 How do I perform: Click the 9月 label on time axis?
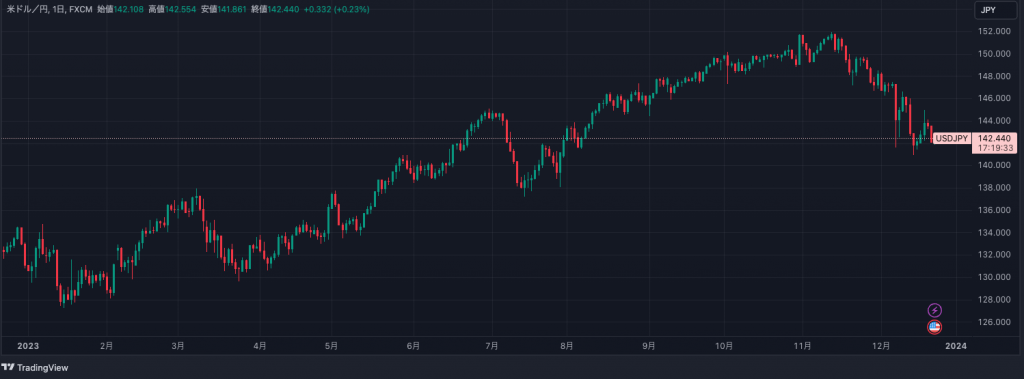point(648,346)
